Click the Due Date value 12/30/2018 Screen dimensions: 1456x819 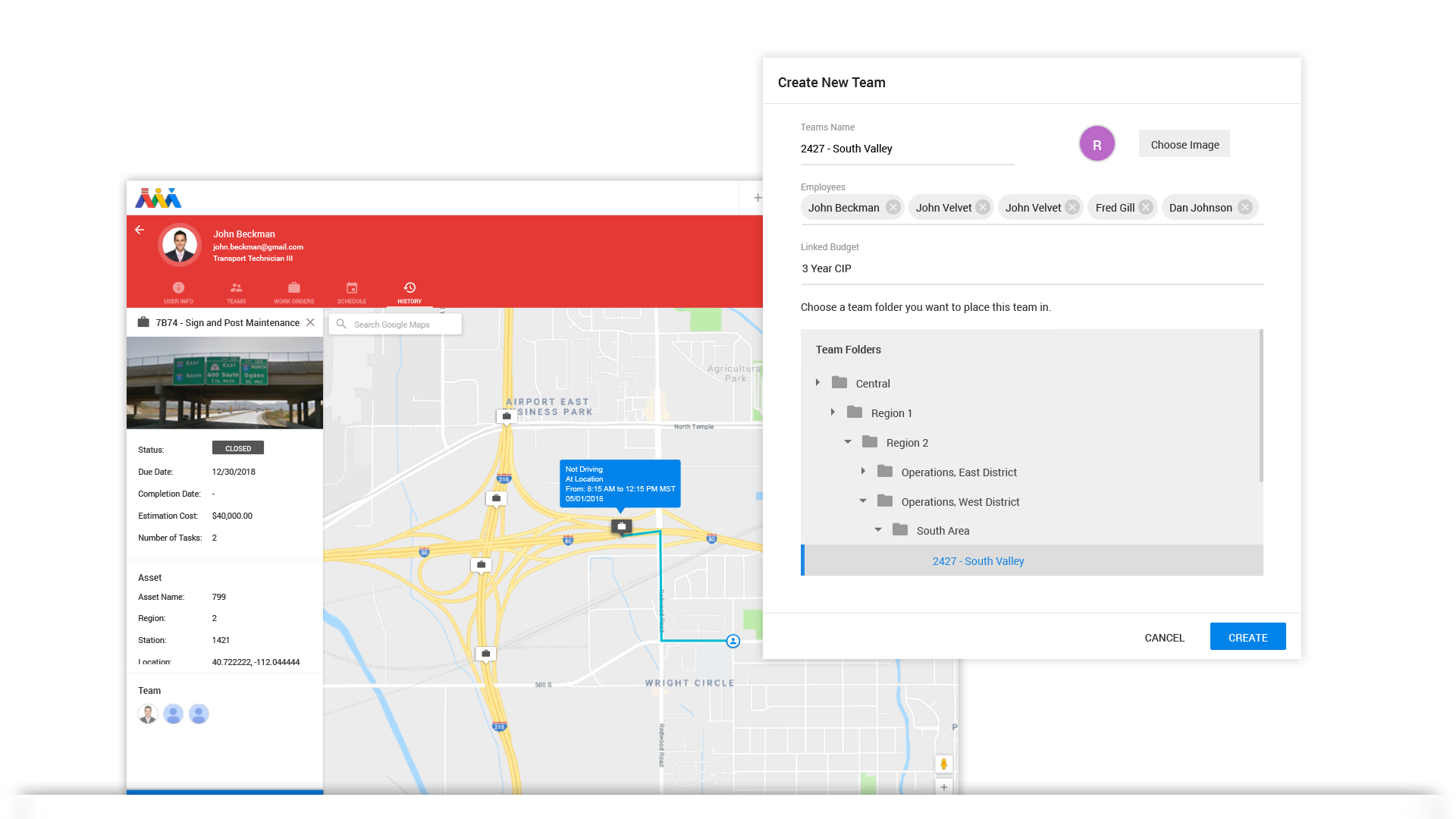tap(234, 472)
